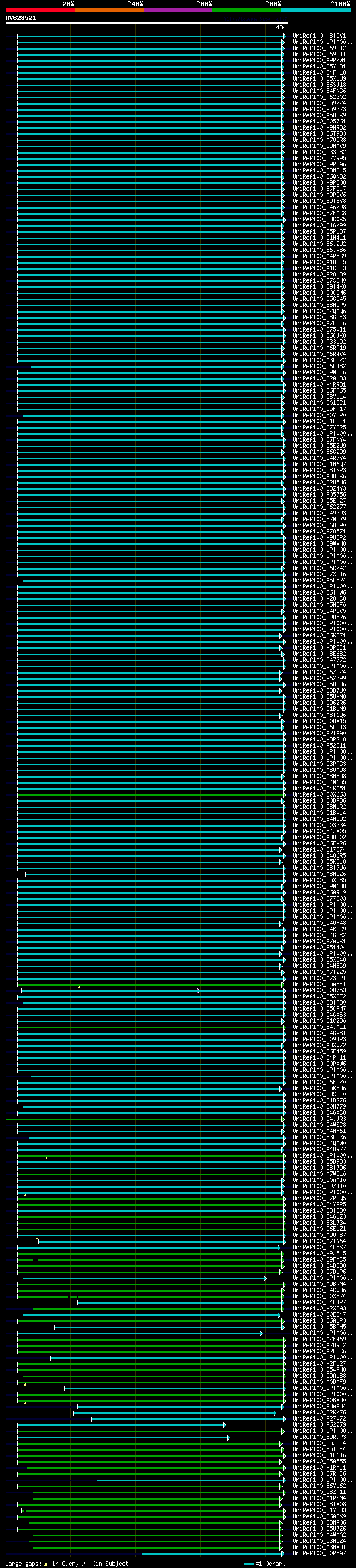
Task: Select hit label UniRef100_A7QGR8
Action: click(x=319, y=140)
